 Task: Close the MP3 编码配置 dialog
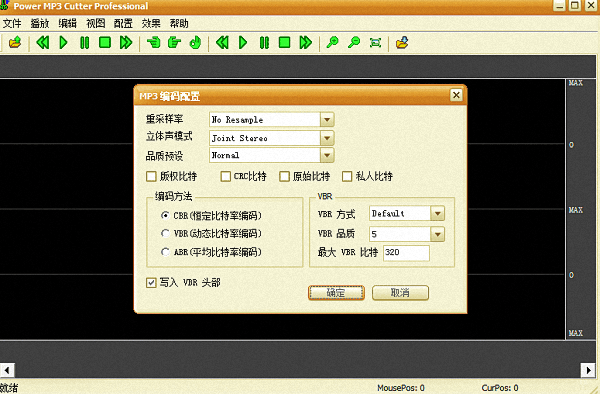click(x=456, y=95)
